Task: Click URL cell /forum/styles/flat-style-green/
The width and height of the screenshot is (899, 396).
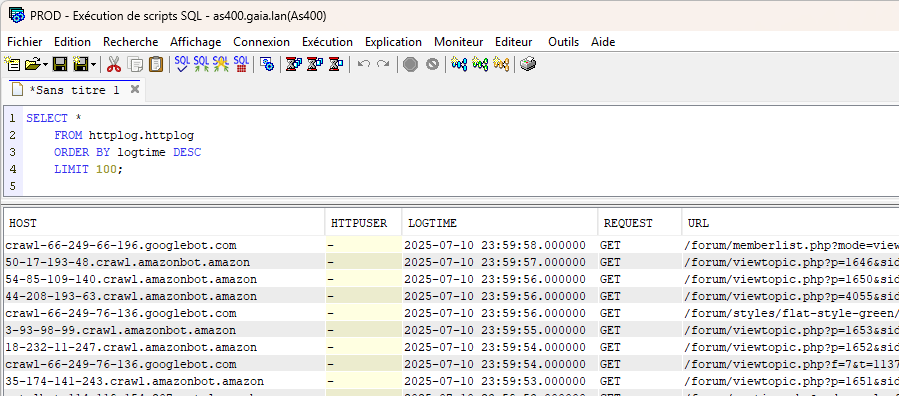Action: [791, 313]
